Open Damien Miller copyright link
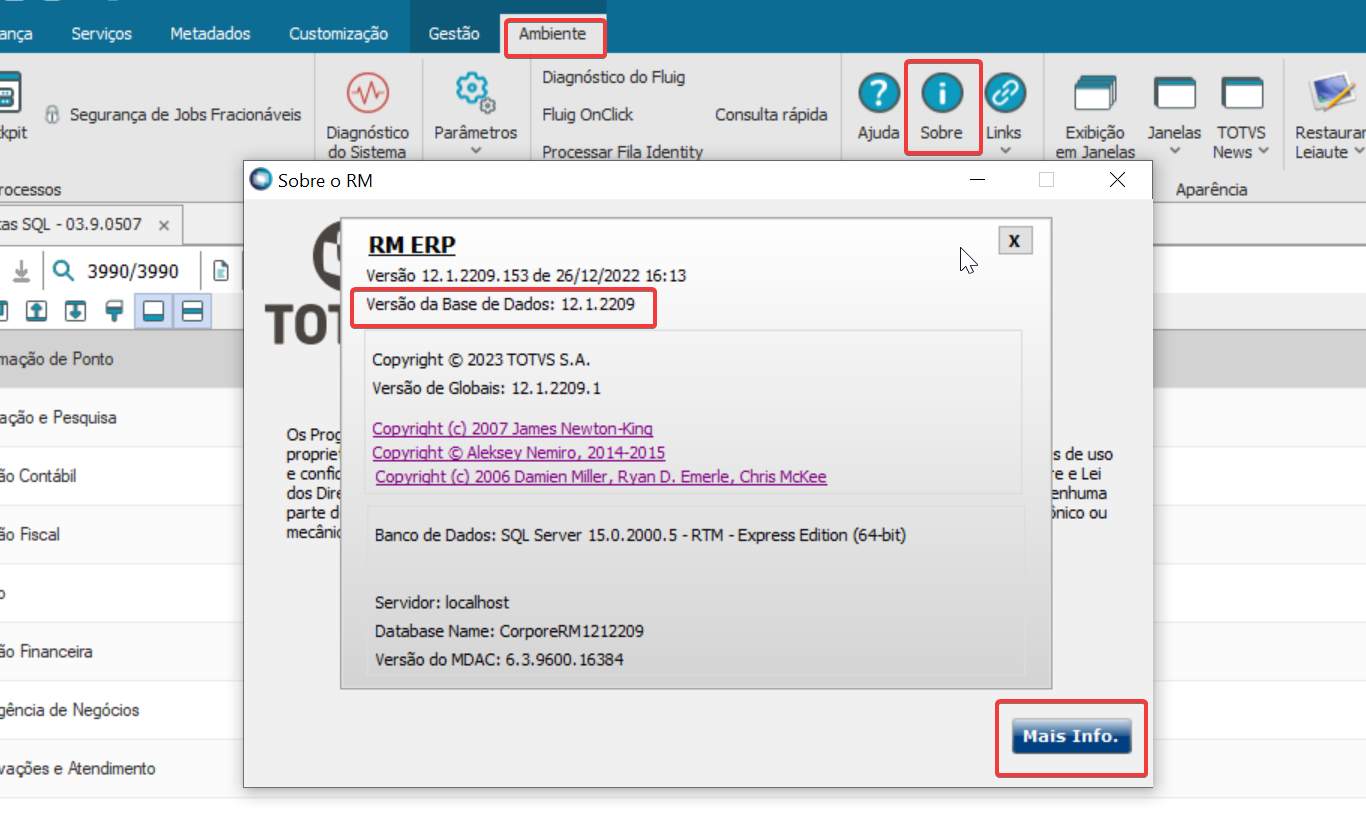The image size is (1366, 819). pyautogui.click(x=601, y=477)
